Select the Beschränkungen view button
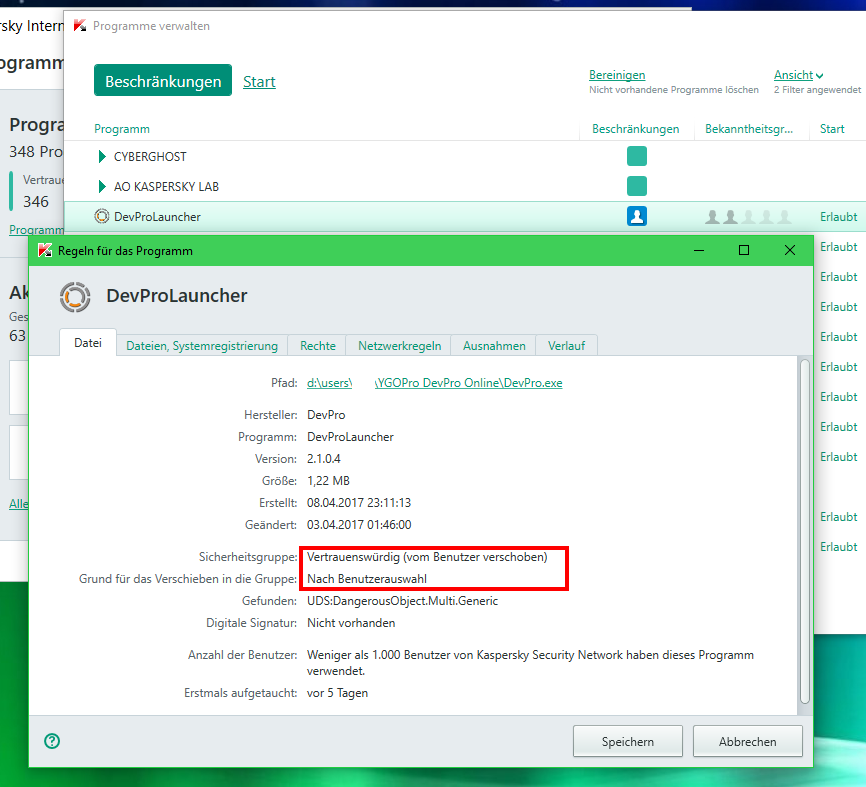This screenshot has width=866, height=787. coord(163,81)
